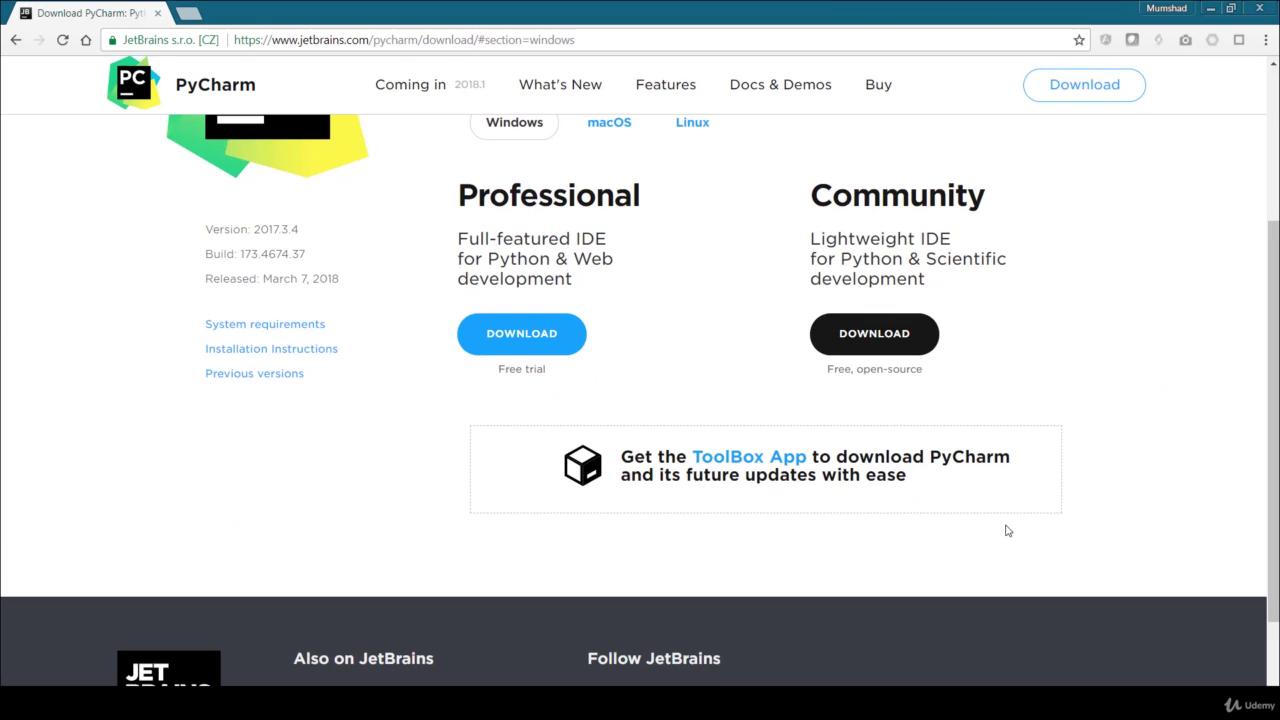Select the Download PyCharm browser tab

click(x=90, y=13)
